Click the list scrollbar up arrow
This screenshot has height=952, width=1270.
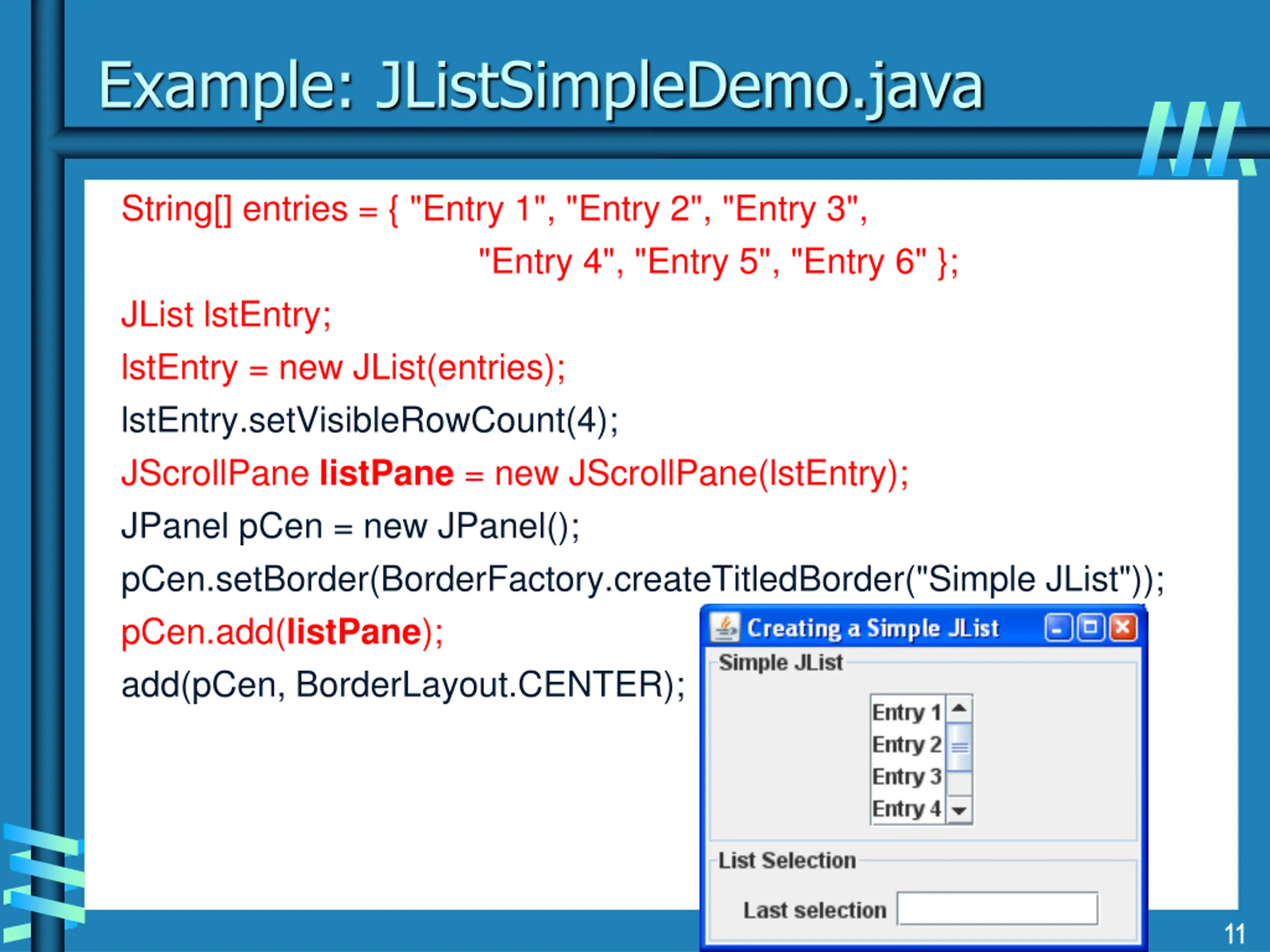(959, 709)
